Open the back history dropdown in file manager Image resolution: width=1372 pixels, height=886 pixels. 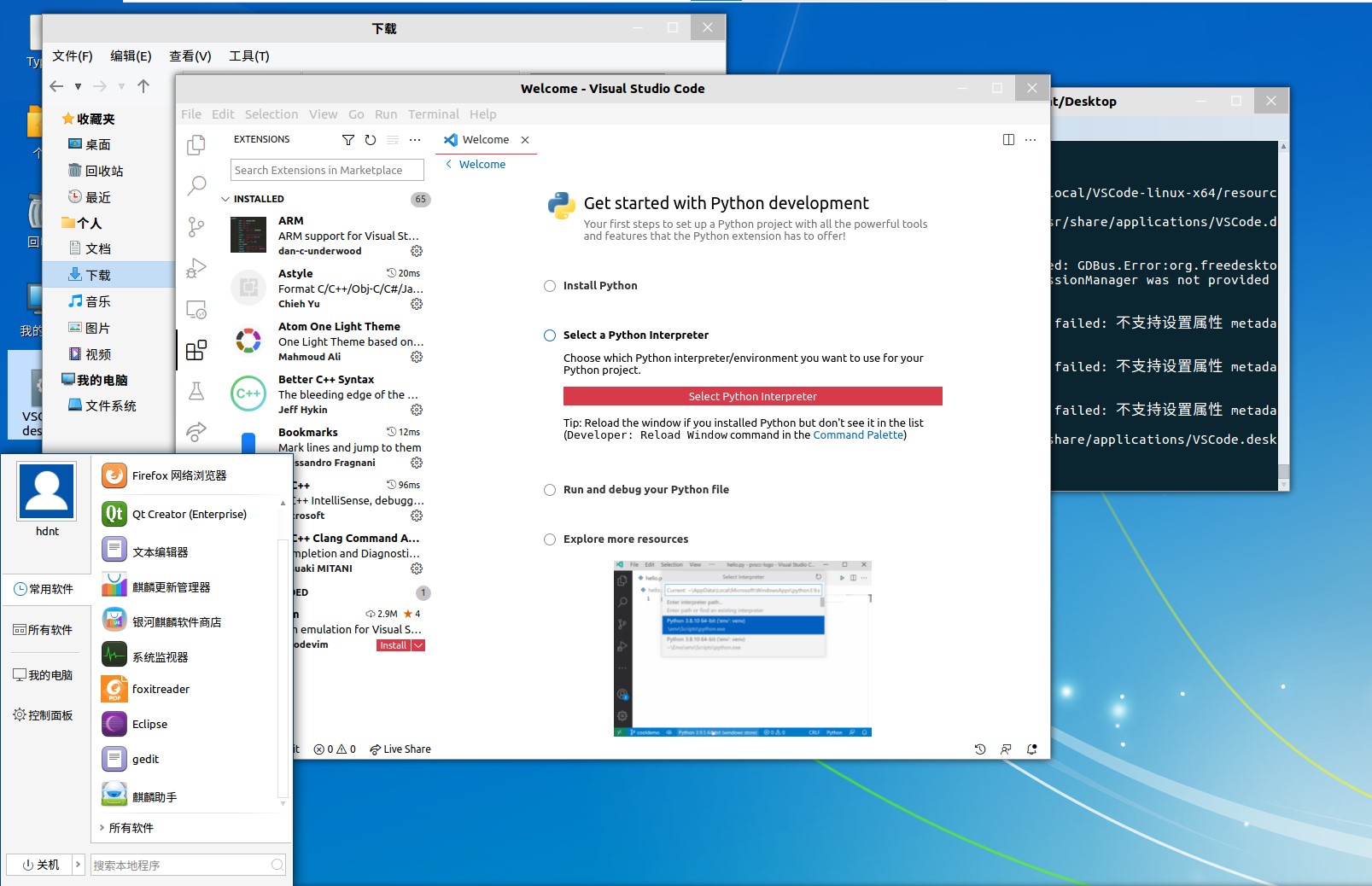coord(78,86)
